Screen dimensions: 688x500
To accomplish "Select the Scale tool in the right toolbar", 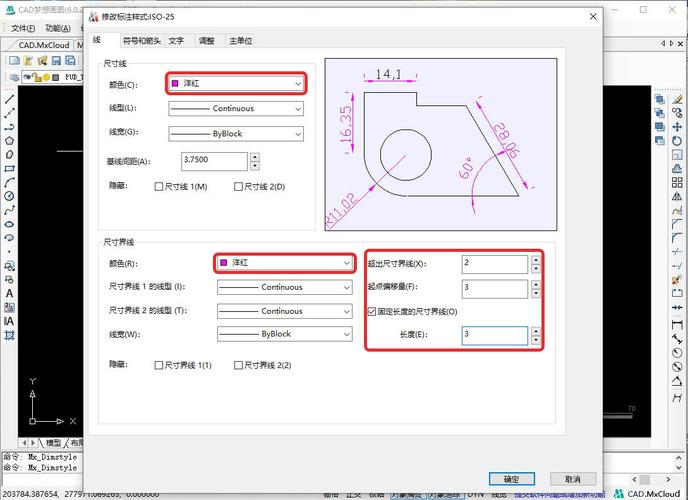I will [677, 154].
